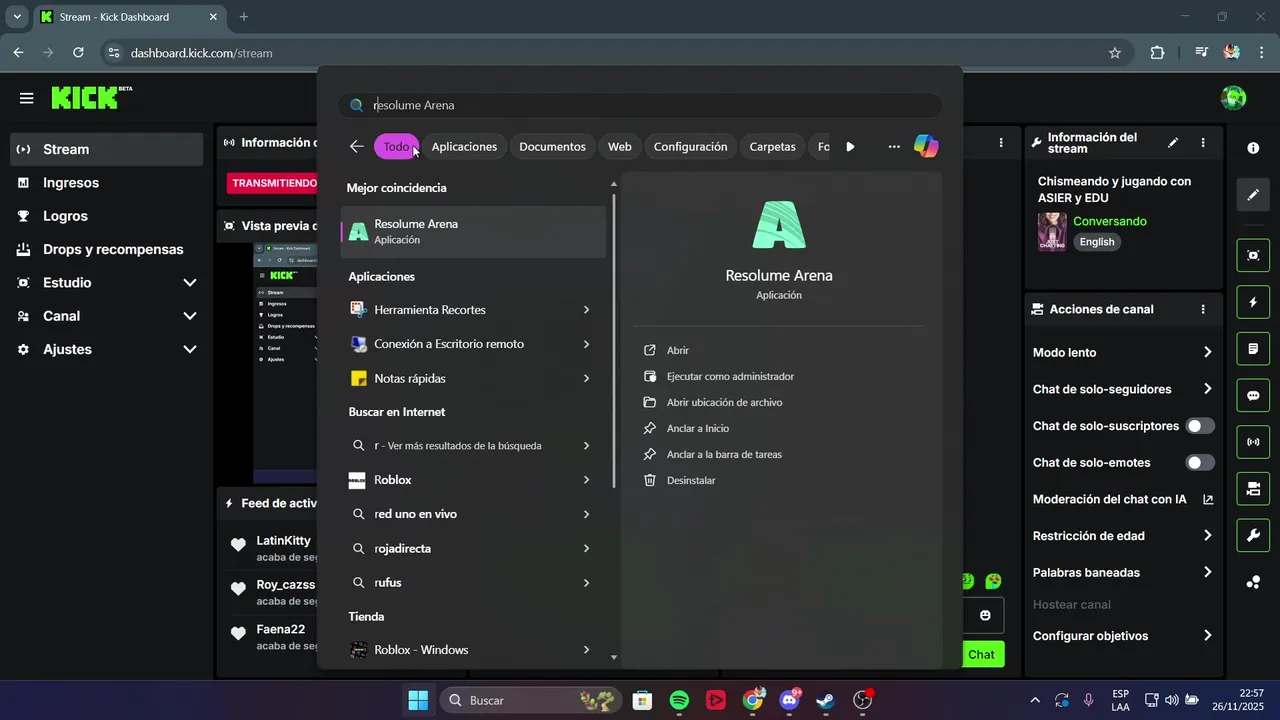
Task: Toggle Chat de solo-emotes switch
Action: (1200, 462)
